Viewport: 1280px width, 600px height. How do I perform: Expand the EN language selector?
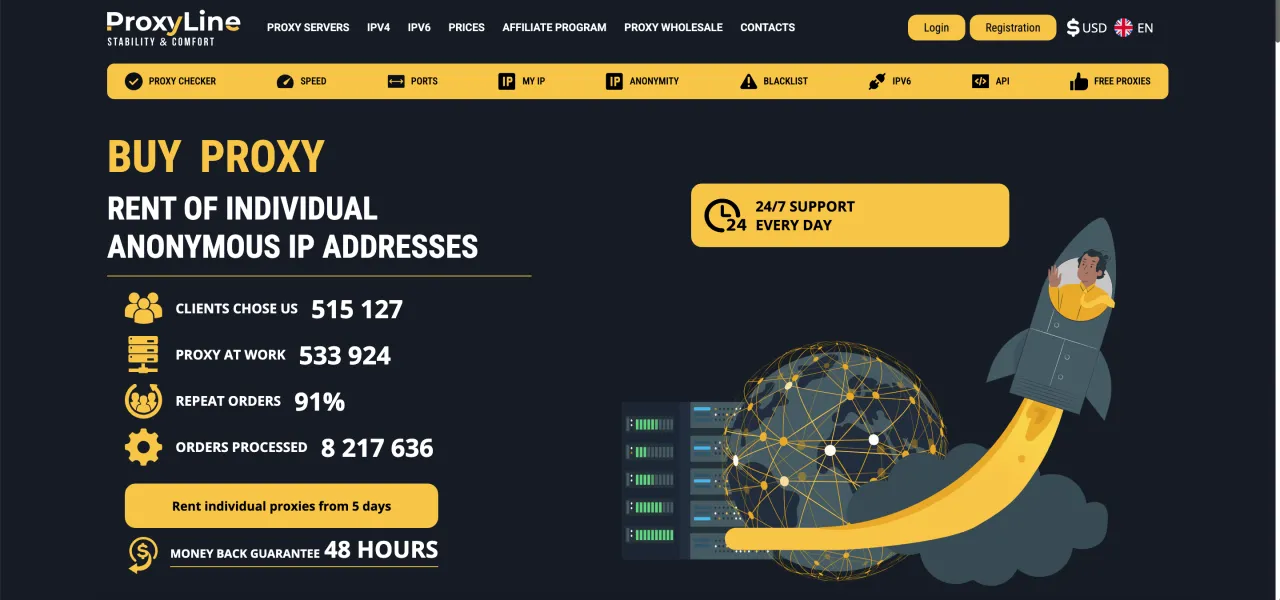coord(1134,28)
